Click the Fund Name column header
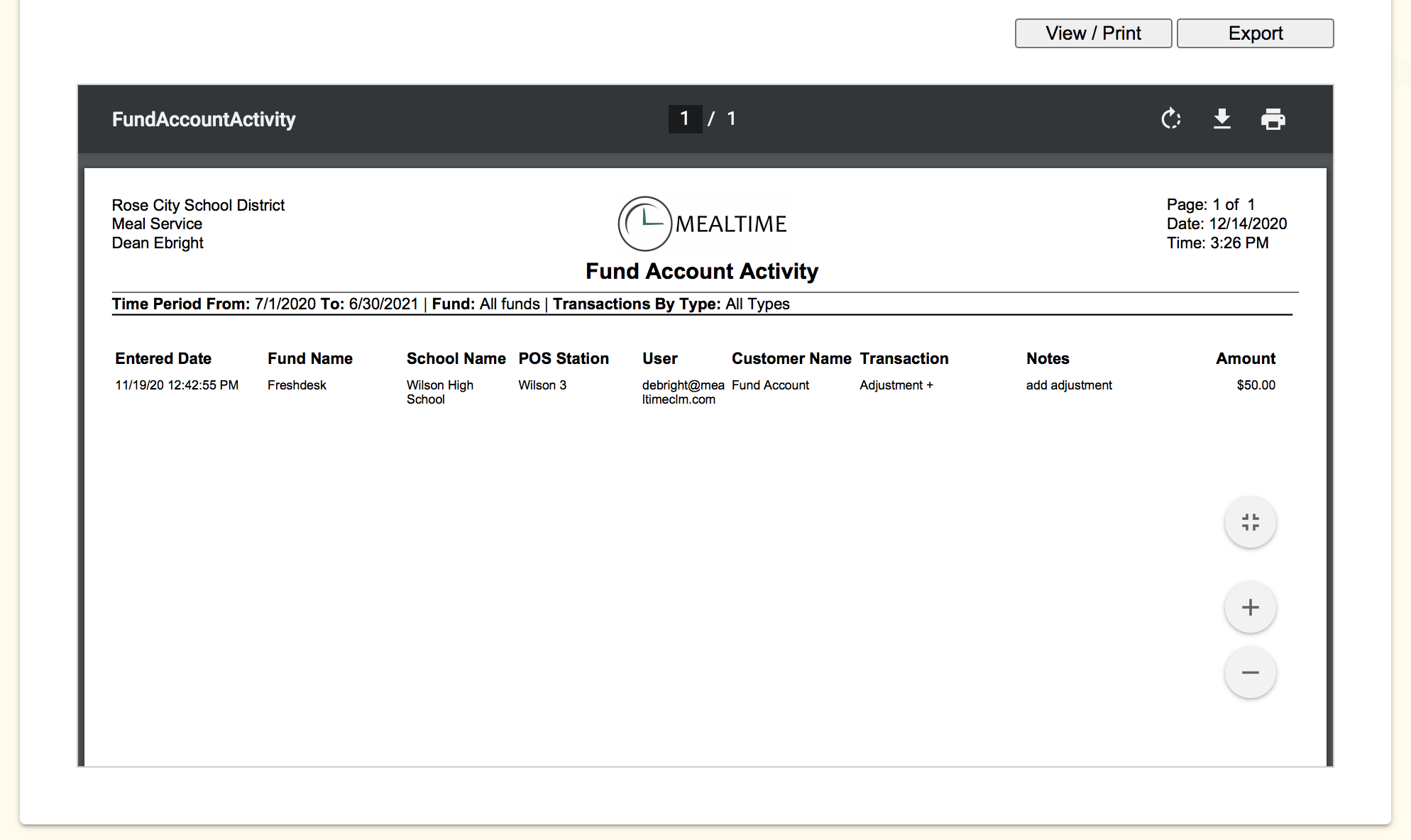The width and height of the screenshot is (1411, 840). click(309, 358)
